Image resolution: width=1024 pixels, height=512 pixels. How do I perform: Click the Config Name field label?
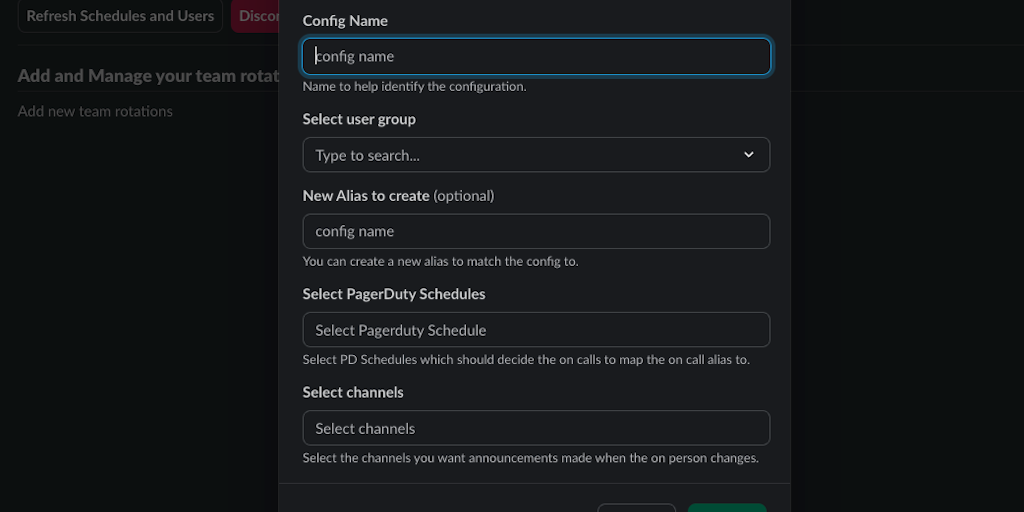click(345, 21)
